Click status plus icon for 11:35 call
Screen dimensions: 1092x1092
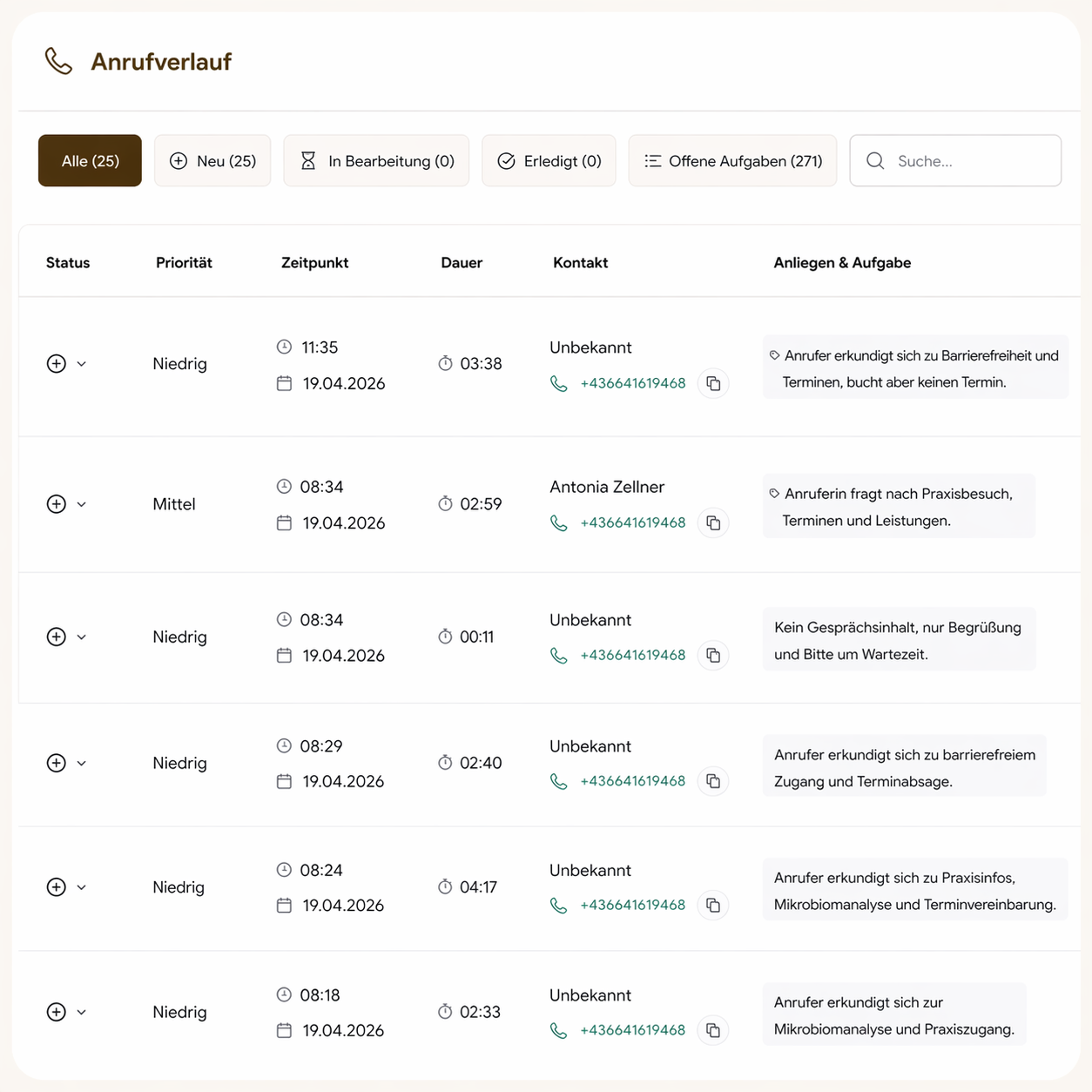pyautogui.click(x=57, y=364)
